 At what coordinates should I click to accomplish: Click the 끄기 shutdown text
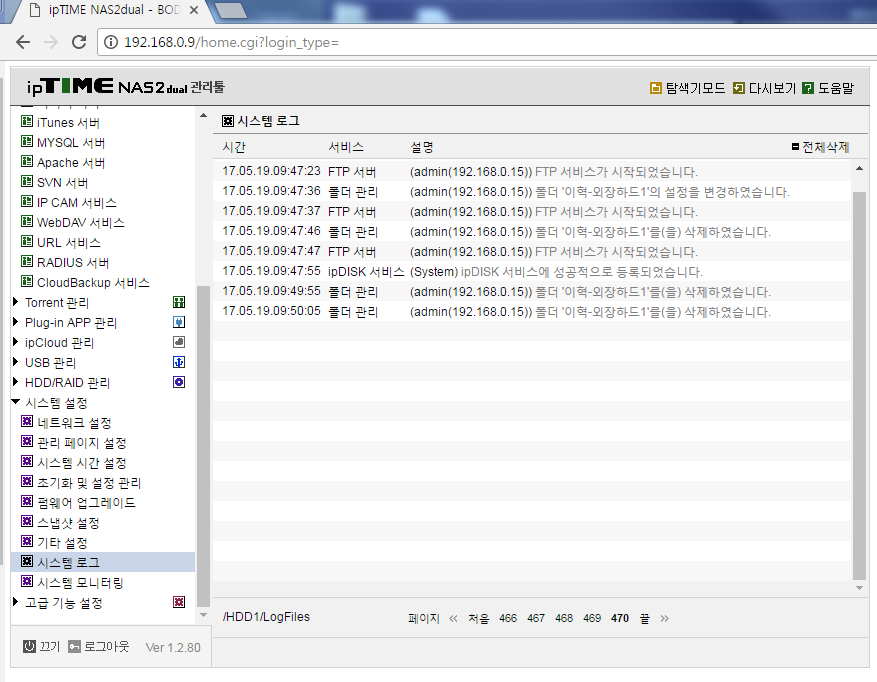49,647
